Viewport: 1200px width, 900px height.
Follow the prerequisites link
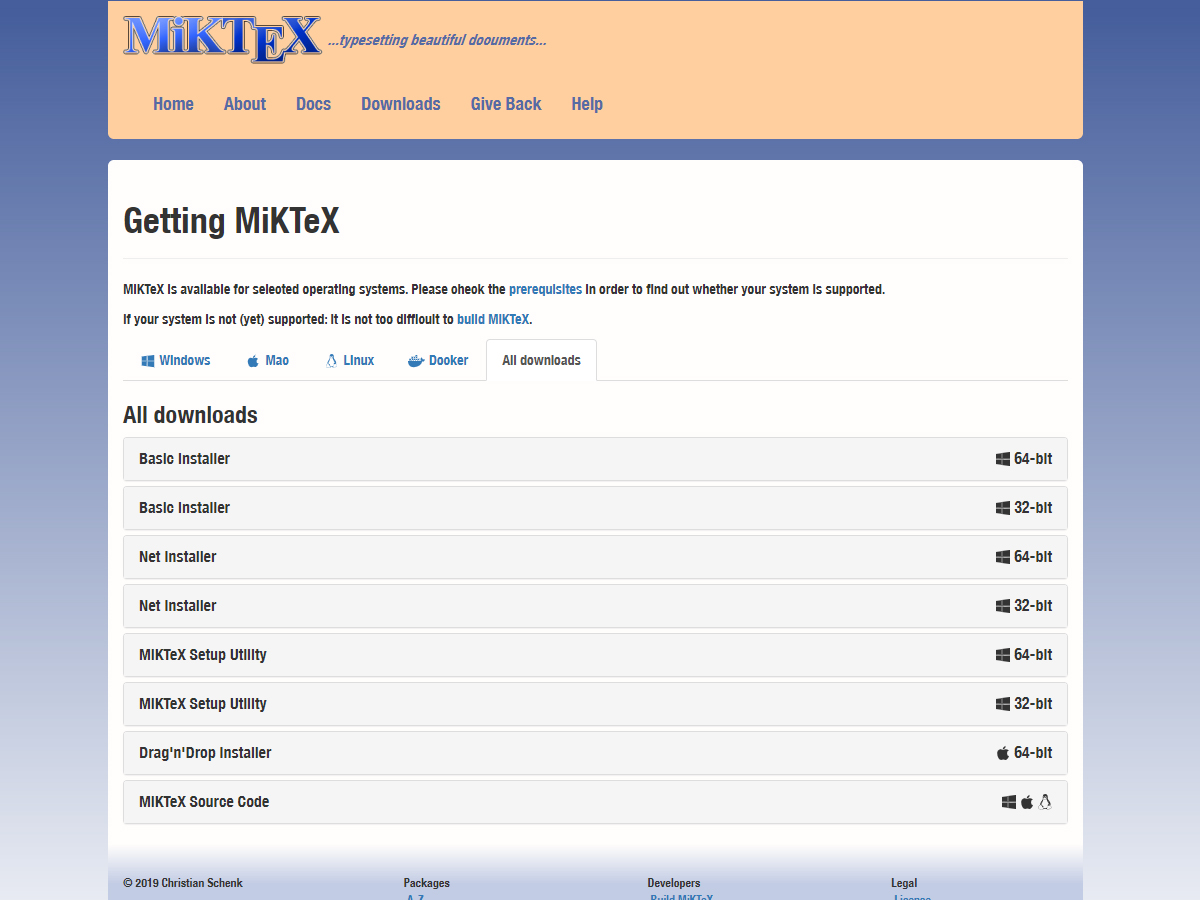545,289
